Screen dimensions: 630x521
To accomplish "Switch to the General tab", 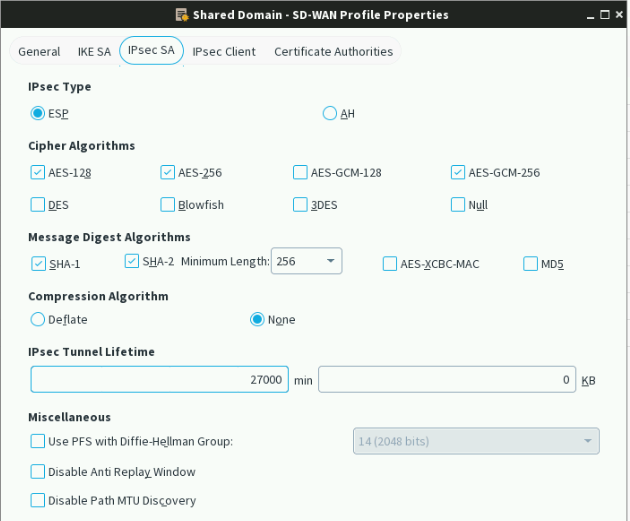I will (39, 52).
